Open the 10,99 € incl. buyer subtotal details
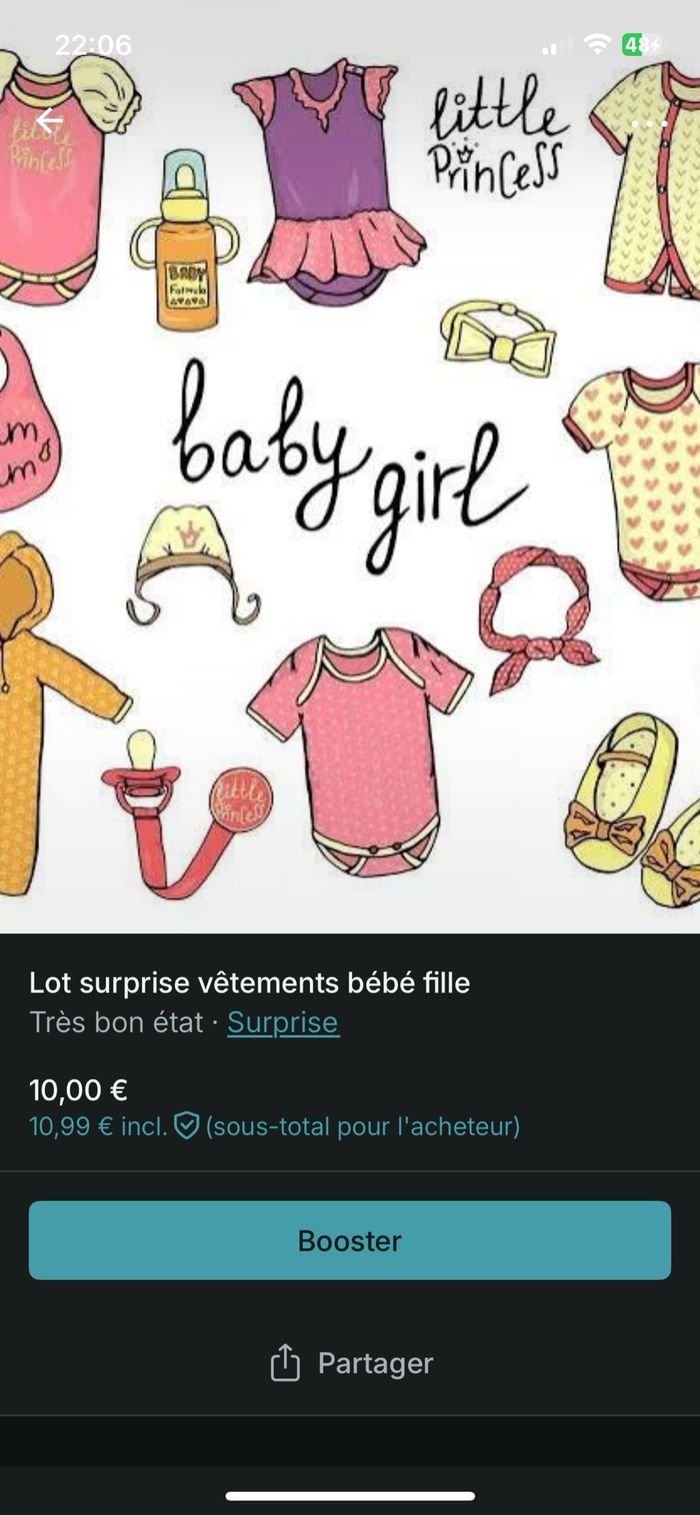Viewport: 700px width, 1516px height. click(x=275, y=1126)
